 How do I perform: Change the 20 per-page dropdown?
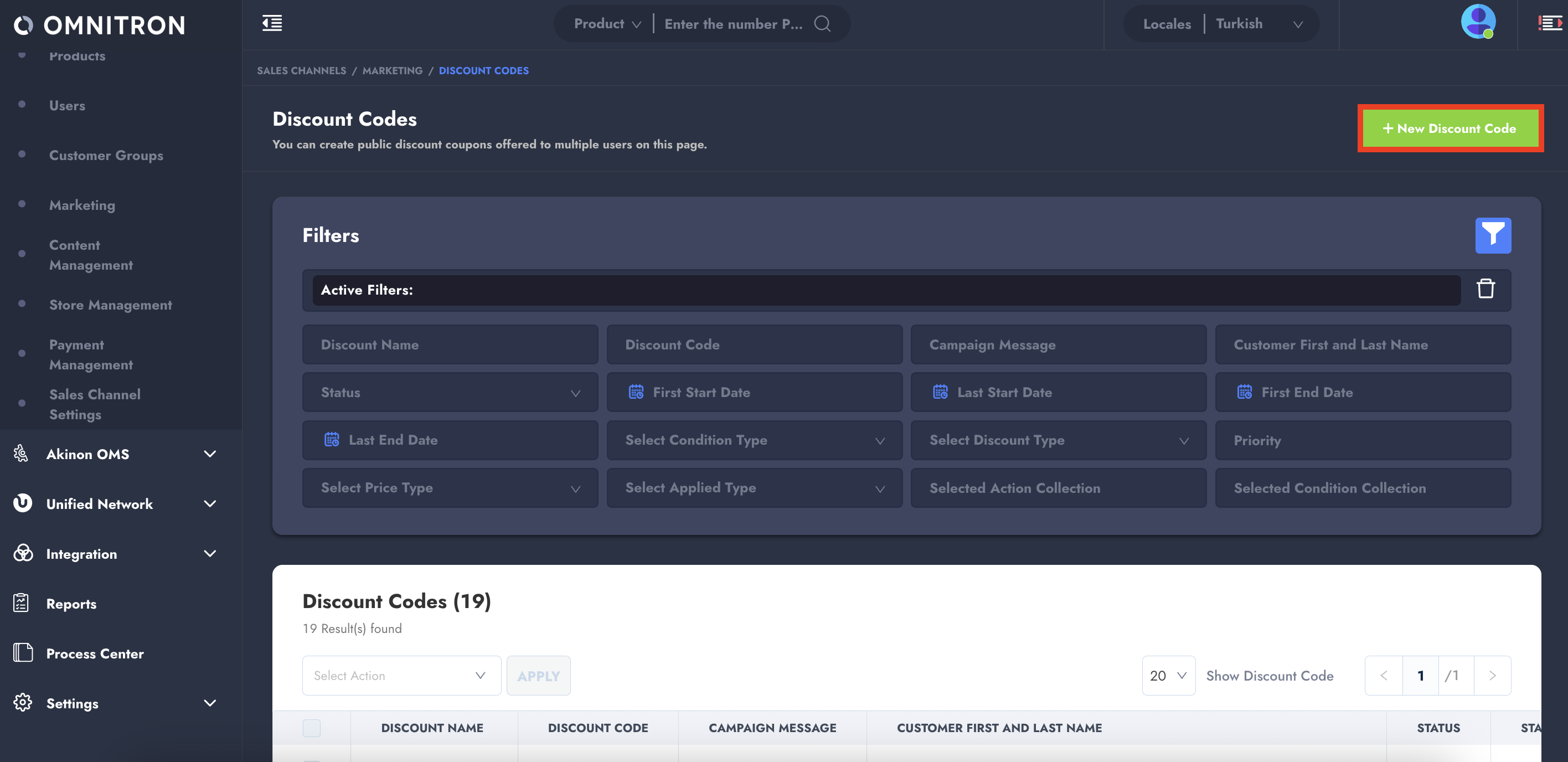[1168, 676]
